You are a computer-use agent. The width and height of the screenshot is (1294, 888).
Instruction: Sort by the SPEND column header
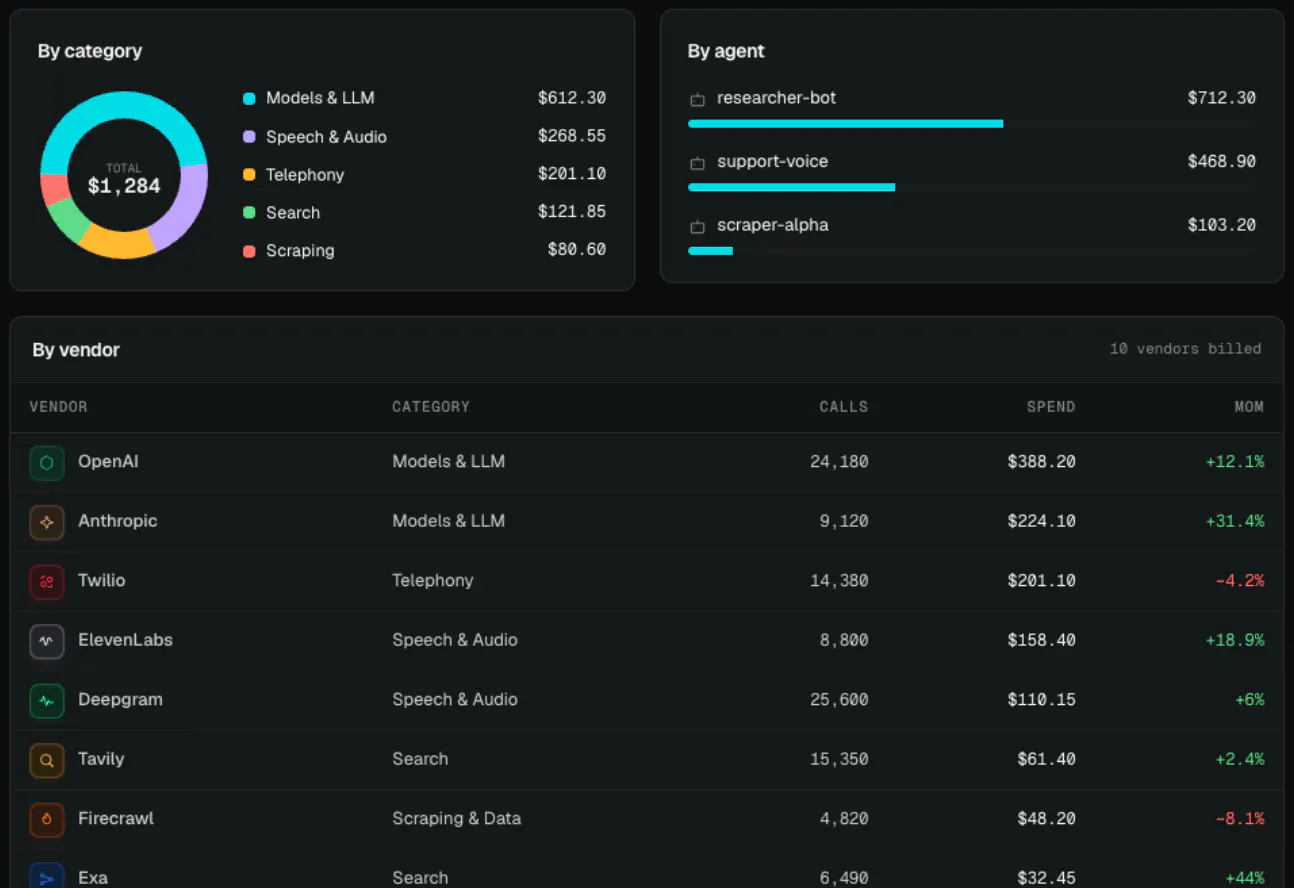(x=1051, y=407)
